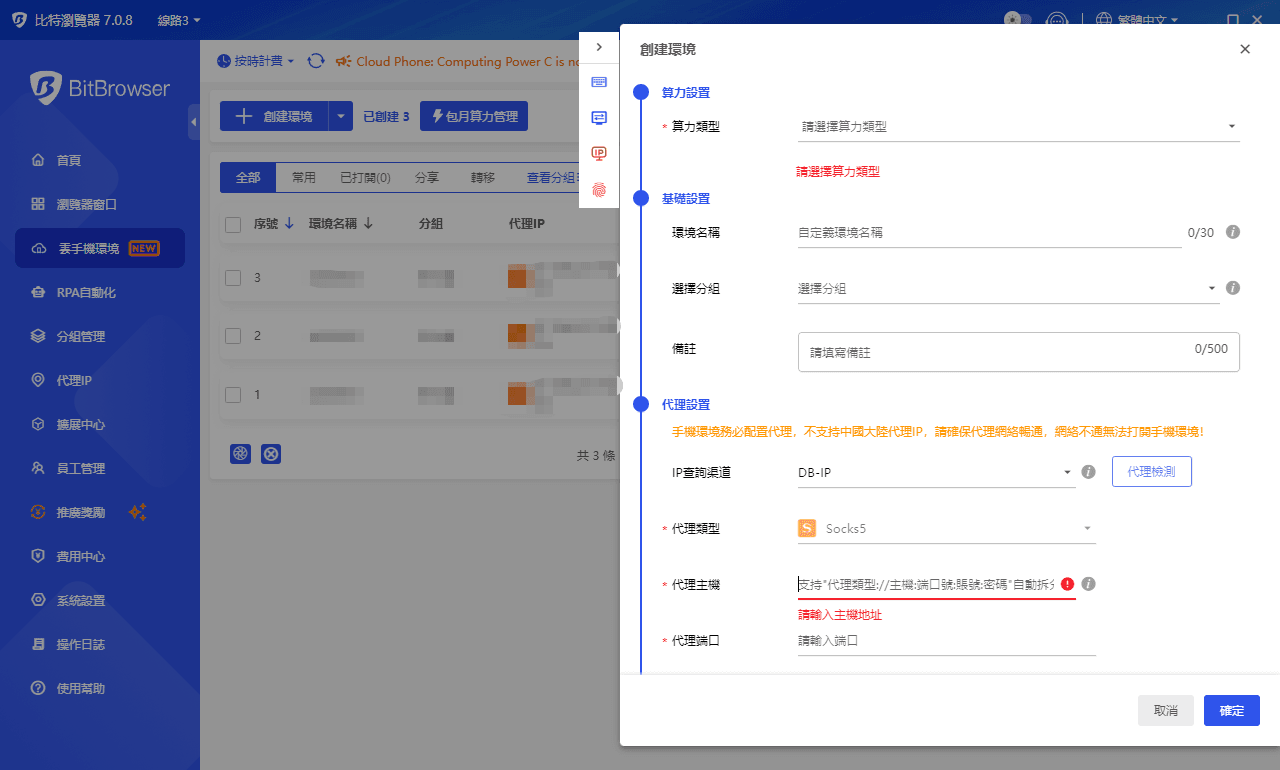Check the select-all checkbox in list header

pyautogui.click(x=233, y=223)
